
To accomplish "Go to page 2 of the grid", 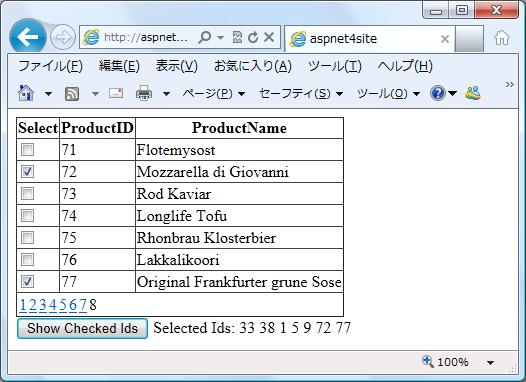I will 33,305.
